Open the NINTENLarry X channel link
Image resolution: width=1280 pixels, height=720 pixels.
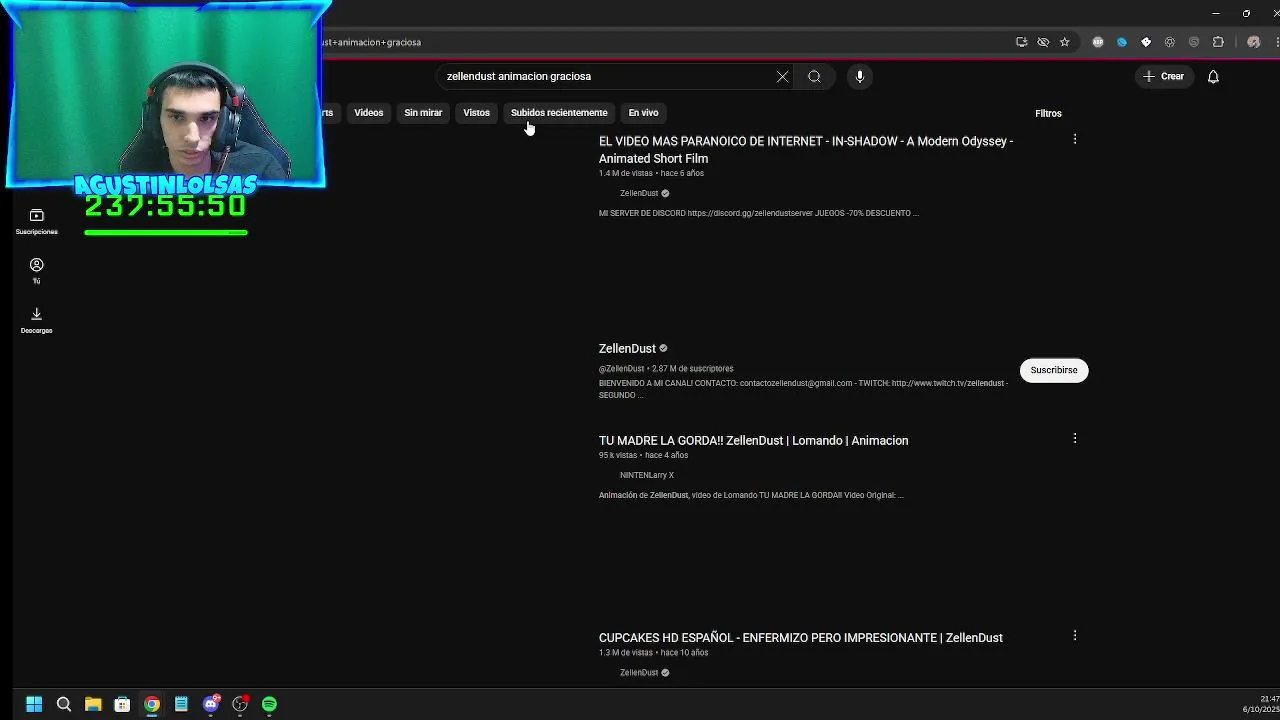646,475
